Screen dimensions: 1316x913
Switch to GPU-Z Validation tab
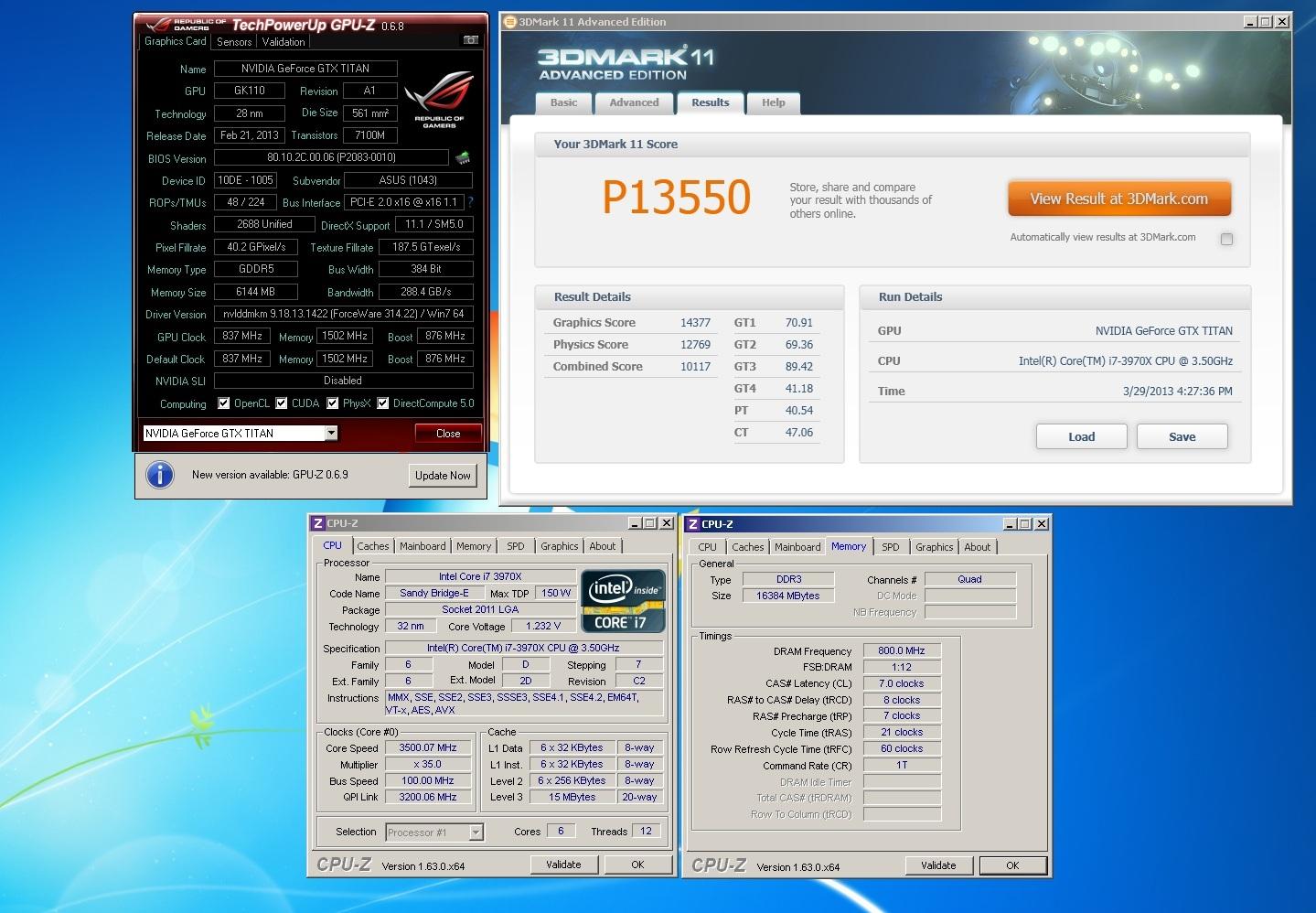point(284,42)
